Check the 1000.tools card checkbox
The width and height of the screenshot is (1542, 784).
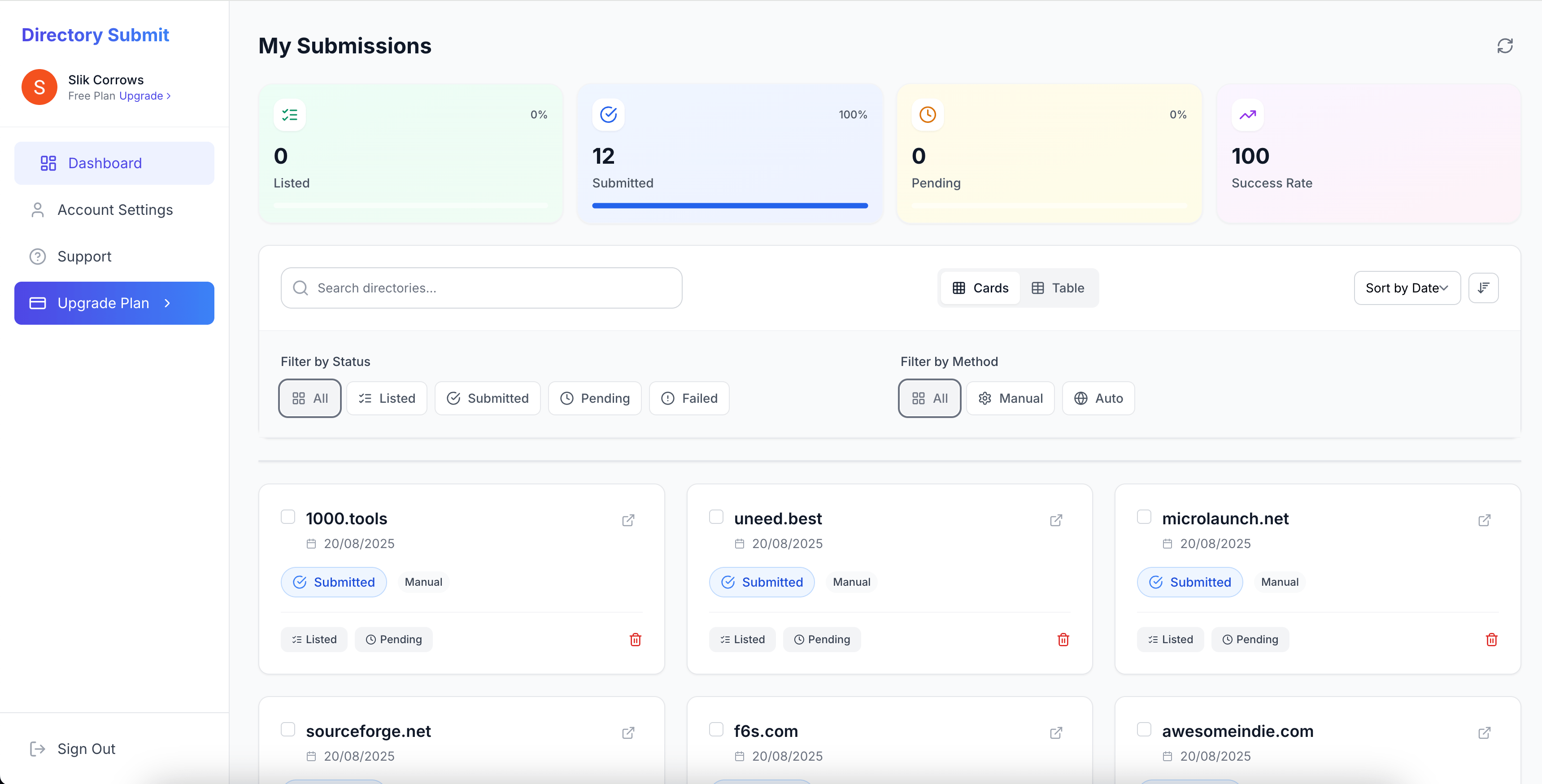pos(288,517)
